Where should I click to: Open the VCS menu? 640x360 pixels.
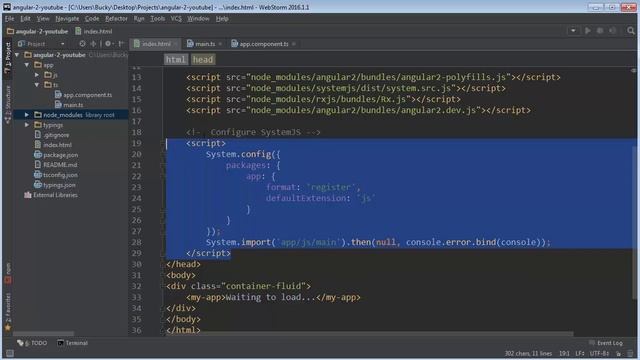176,19
